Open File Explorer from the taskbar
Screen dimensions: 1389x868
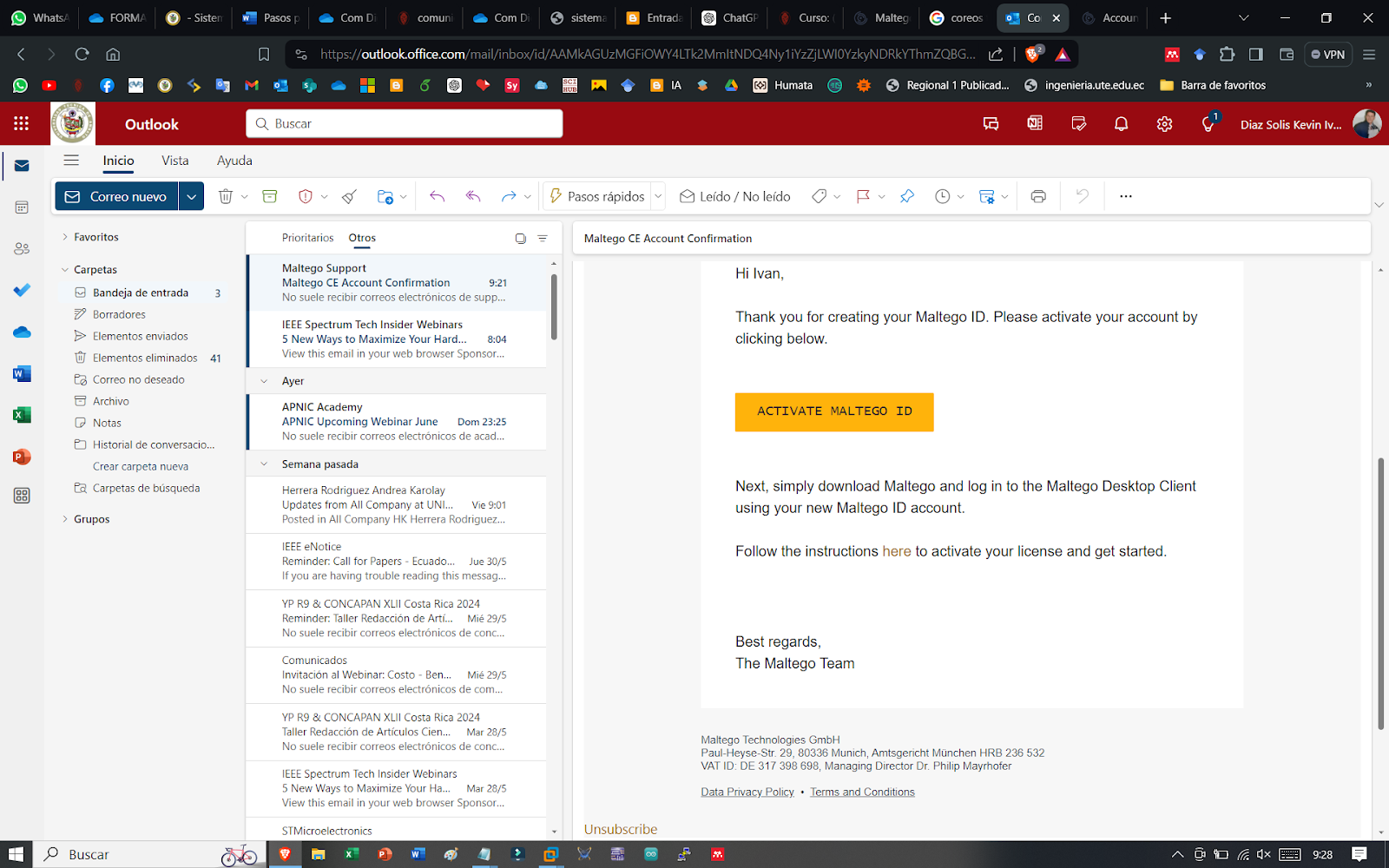pyautogui.click(x=318, y=854)
